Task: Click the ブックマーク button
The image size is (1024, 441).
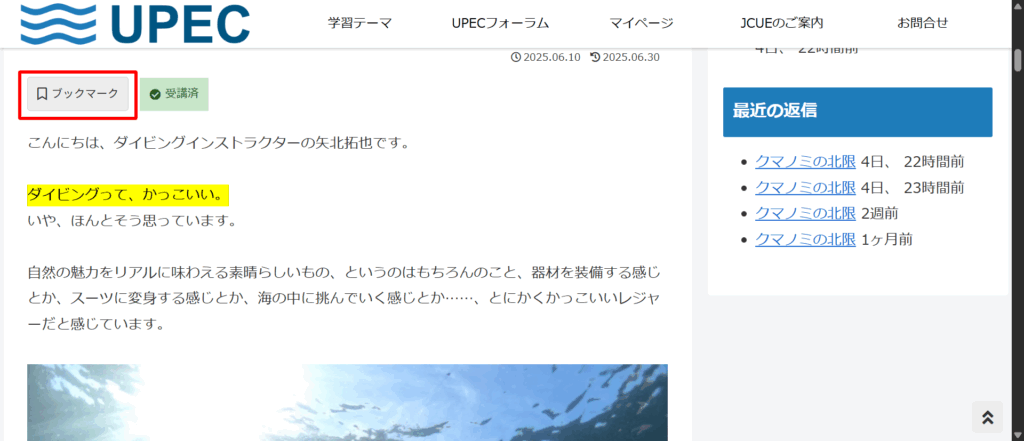Action: click(x=78, y=94)
